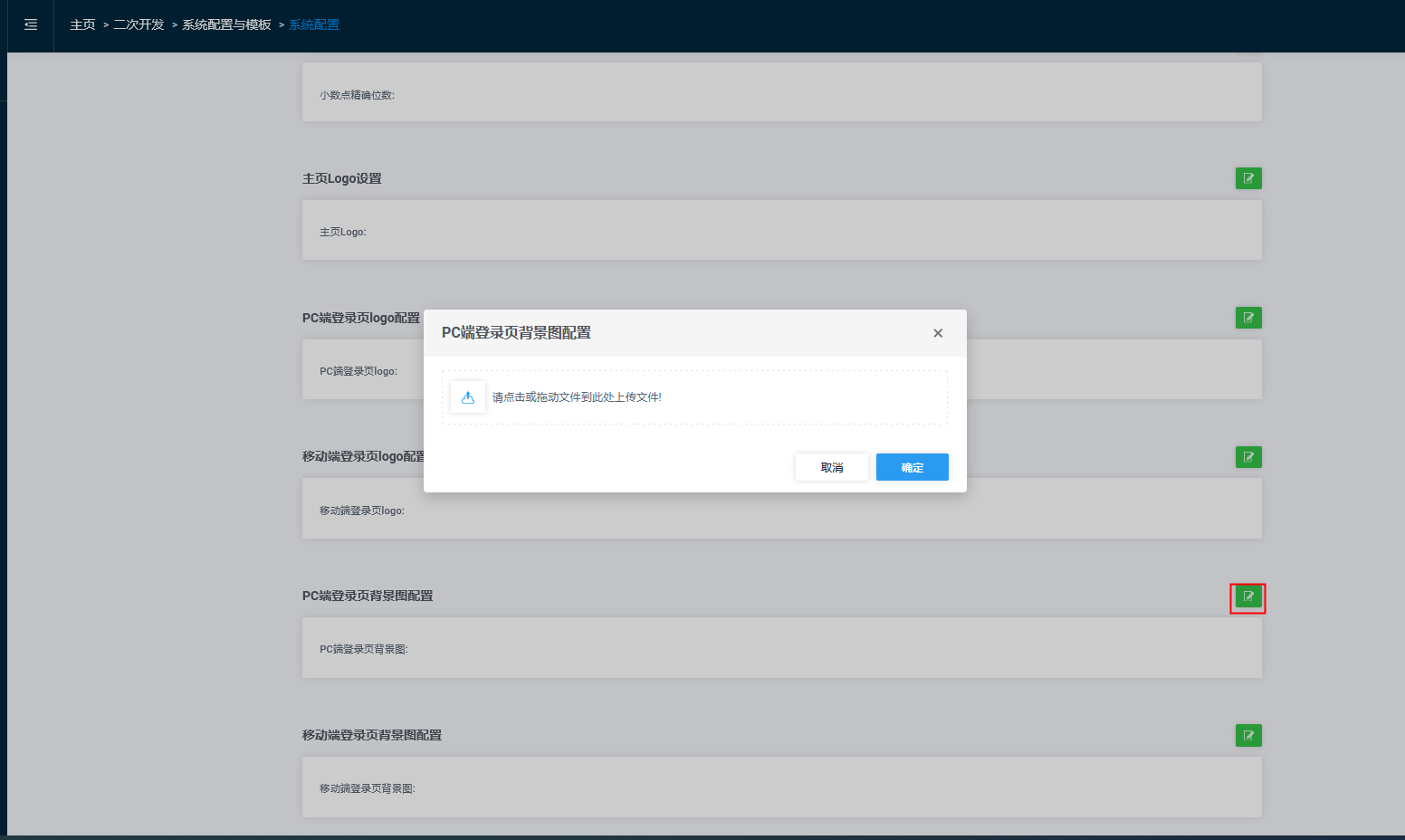Edit the 移动端登录页logo配置 section
Screen dimensions: 1405x840
point(1248,457)
